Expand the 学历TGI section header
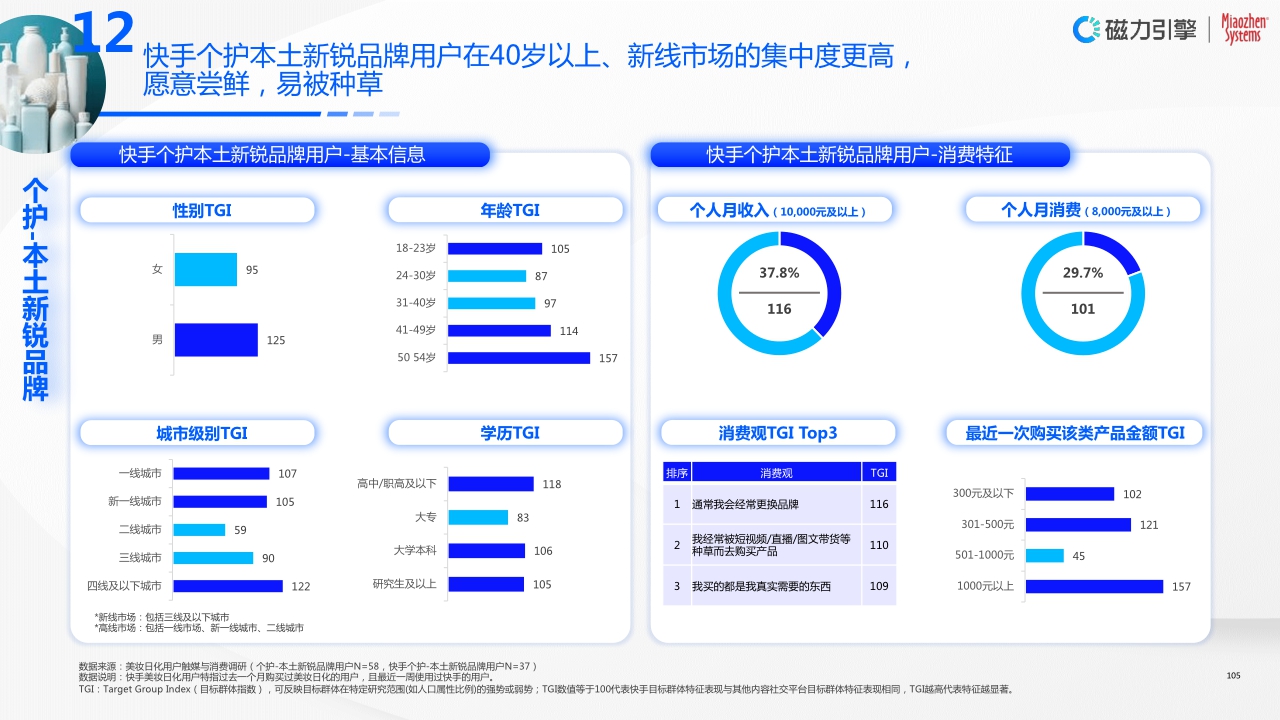Screen dimensions: 1280x720 click(x=506, y=433)
